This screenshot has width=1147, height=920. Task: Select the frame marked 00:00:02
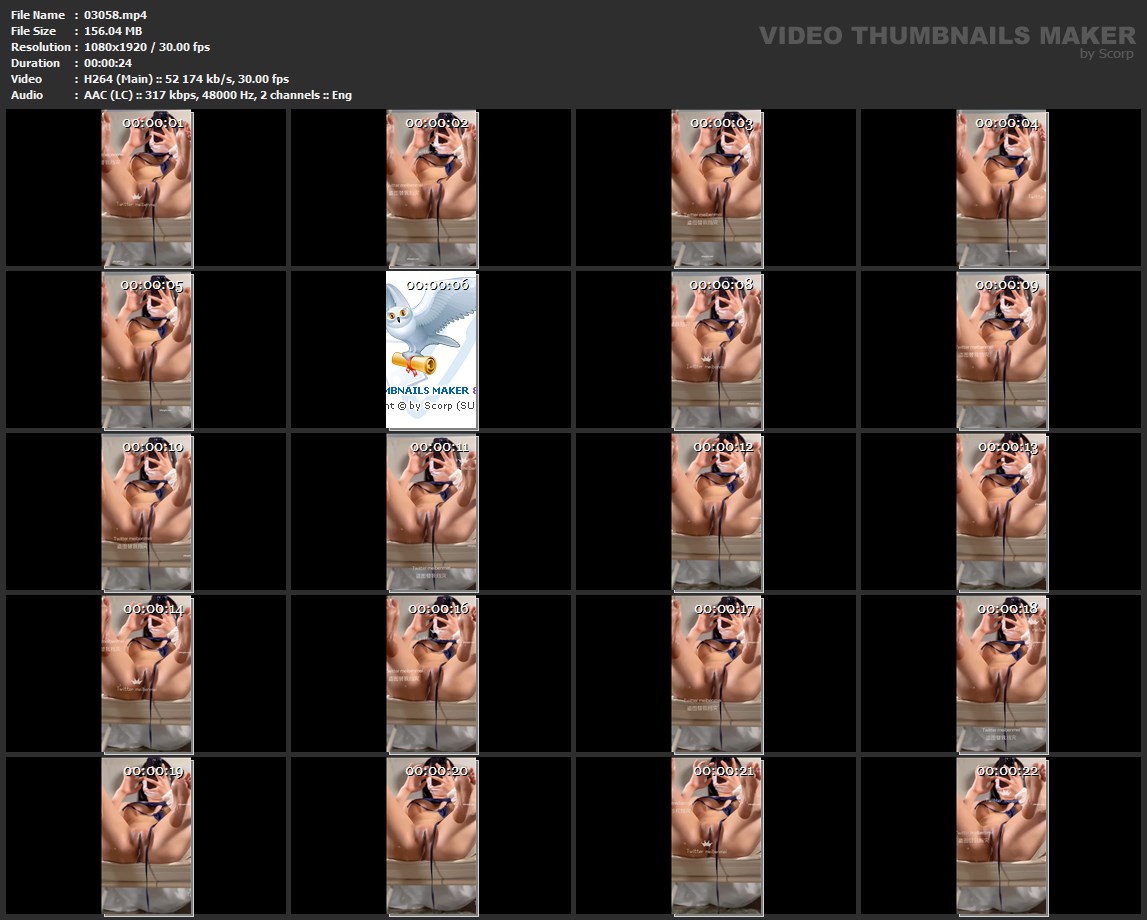click(432, 188)
